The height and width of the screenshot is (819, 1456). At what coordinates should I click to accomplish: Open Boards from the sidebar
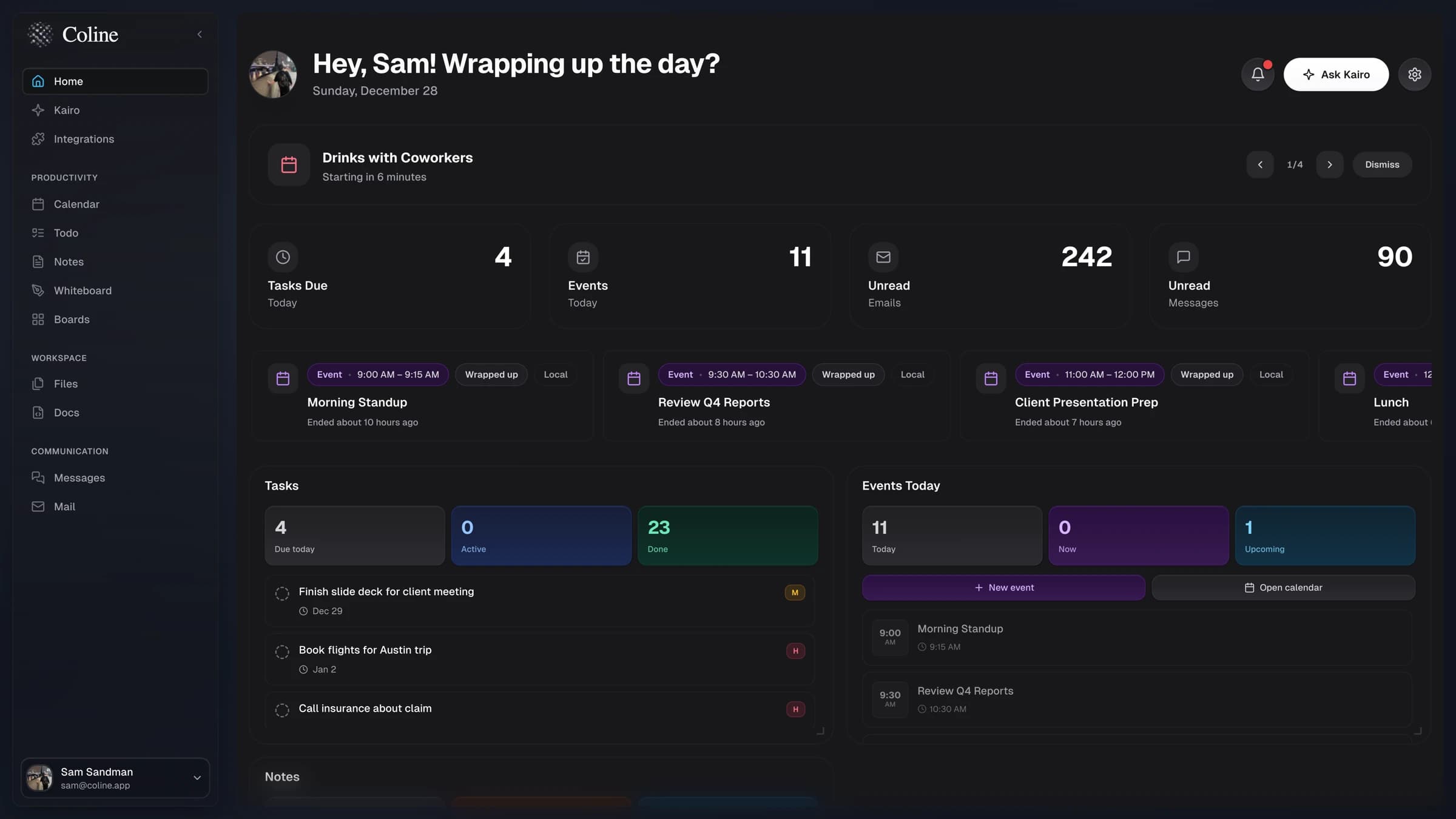click(x=71, y=319)
